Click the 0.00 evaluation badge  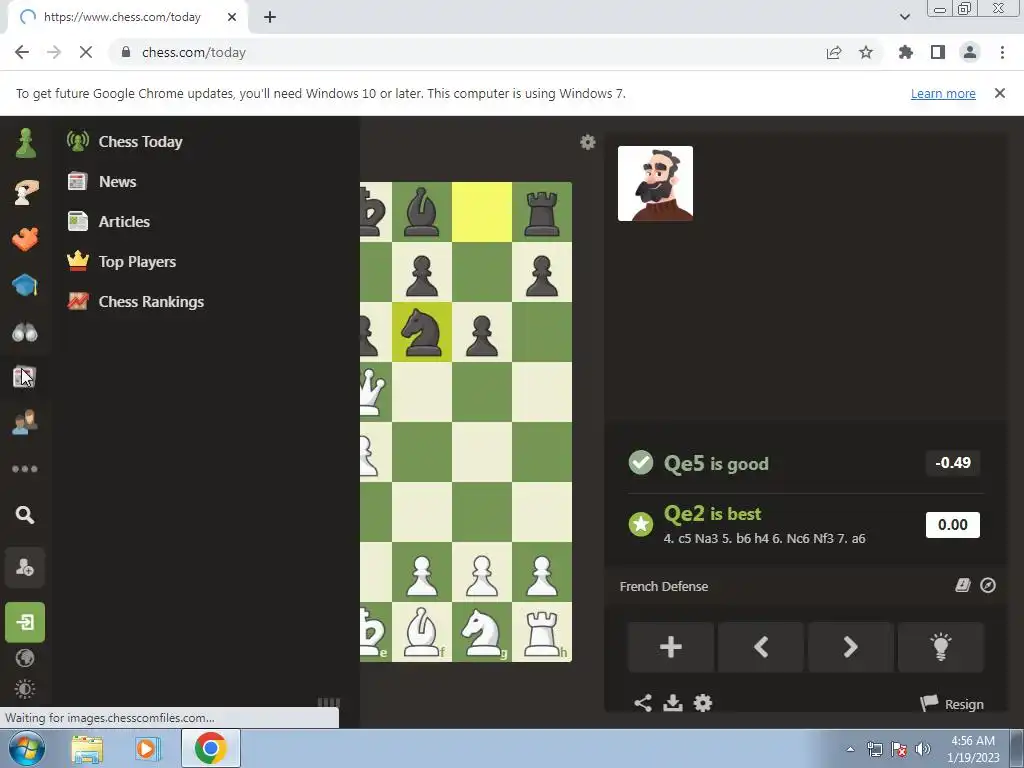click(x=953, y=525)
